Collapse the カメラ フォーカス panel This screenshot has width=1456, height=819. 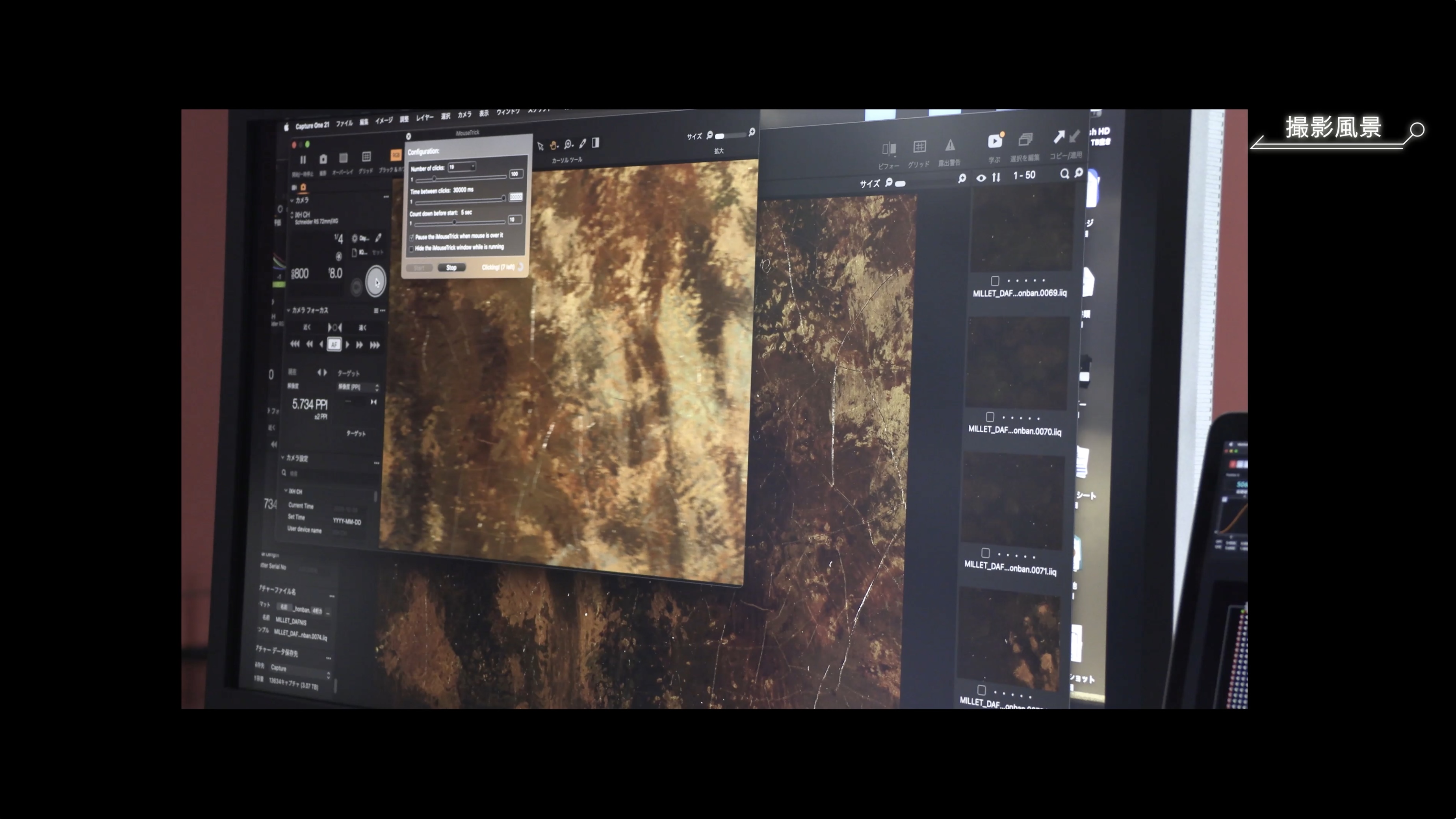click(288, 310)
